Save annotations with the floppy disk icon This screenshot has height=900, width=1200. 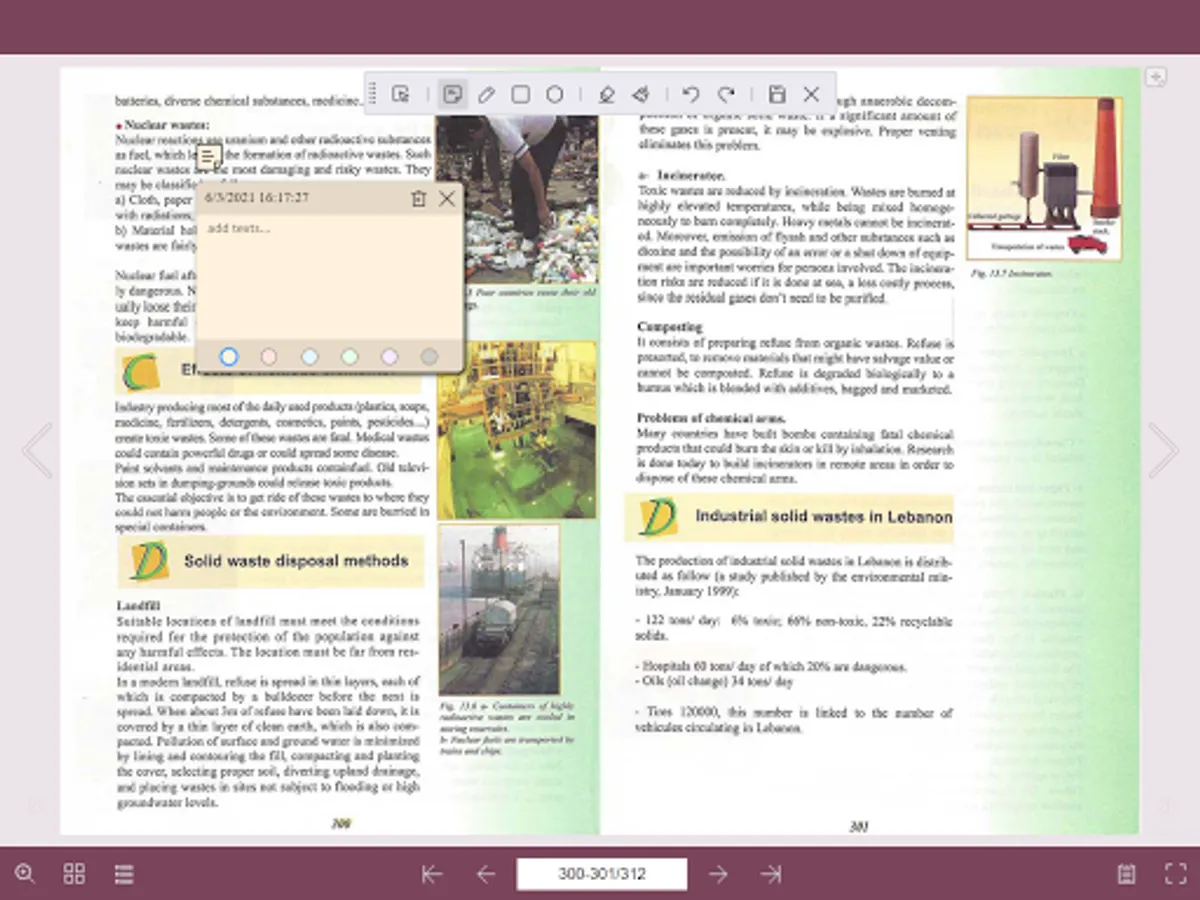click(777, 95)
